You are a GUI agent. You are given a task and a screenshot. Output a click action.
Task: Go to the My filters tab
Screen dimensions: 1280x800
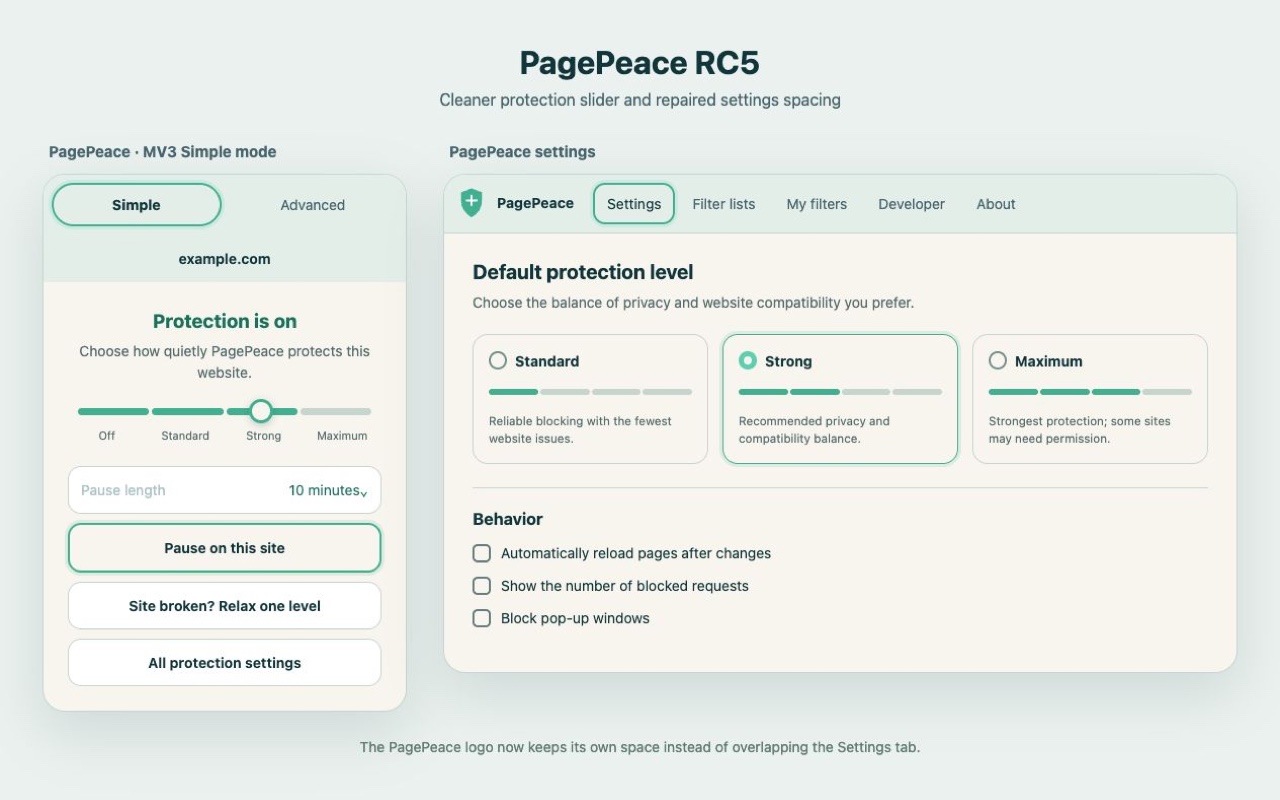pos(817,204)
